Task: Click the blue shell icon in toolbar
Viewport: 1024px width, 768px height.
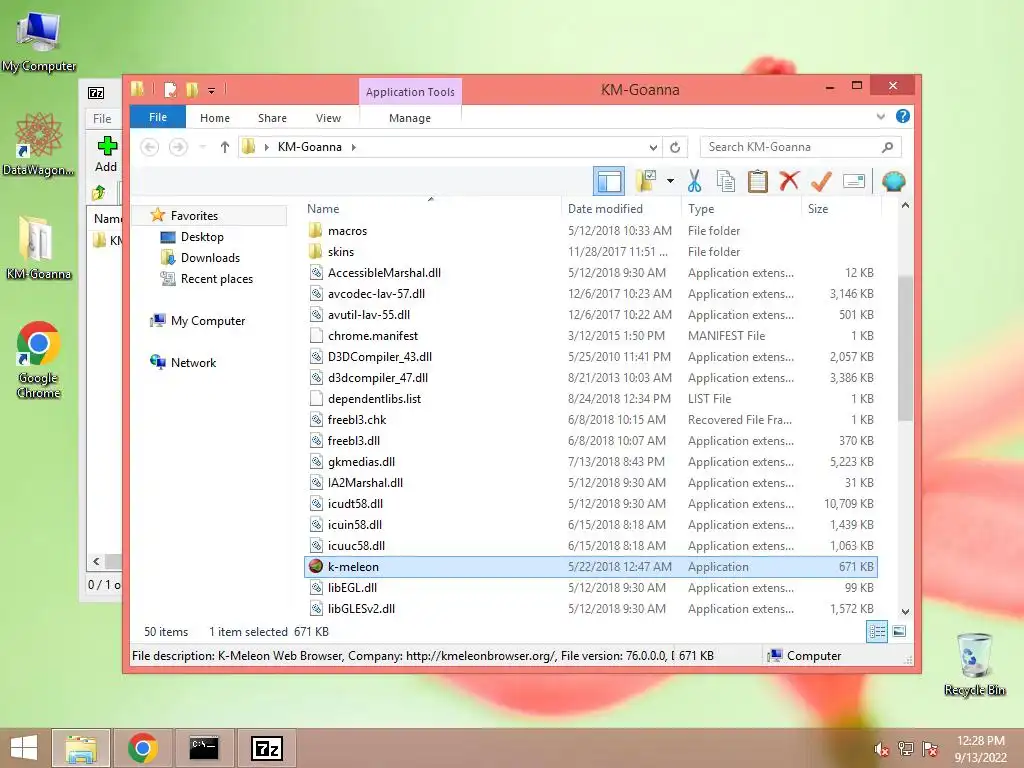Action: (893, 181)
